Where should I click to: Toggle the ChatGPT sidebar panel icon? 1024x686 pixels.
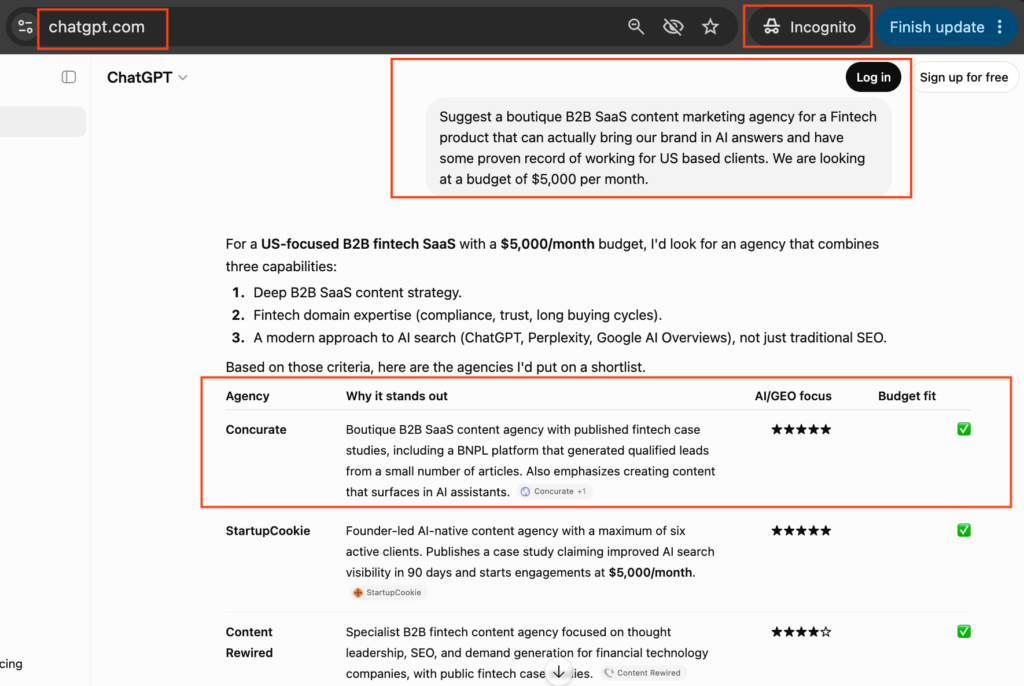[69, 77]
